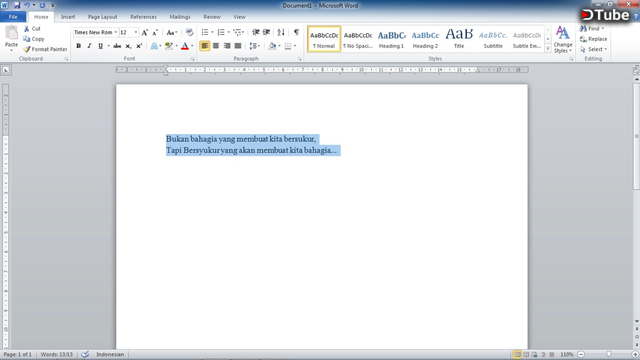Click the tab selector at ruler corner
The width and height of the screenshot is (640, 360).
pyautogui.click(x=6, y=70)
